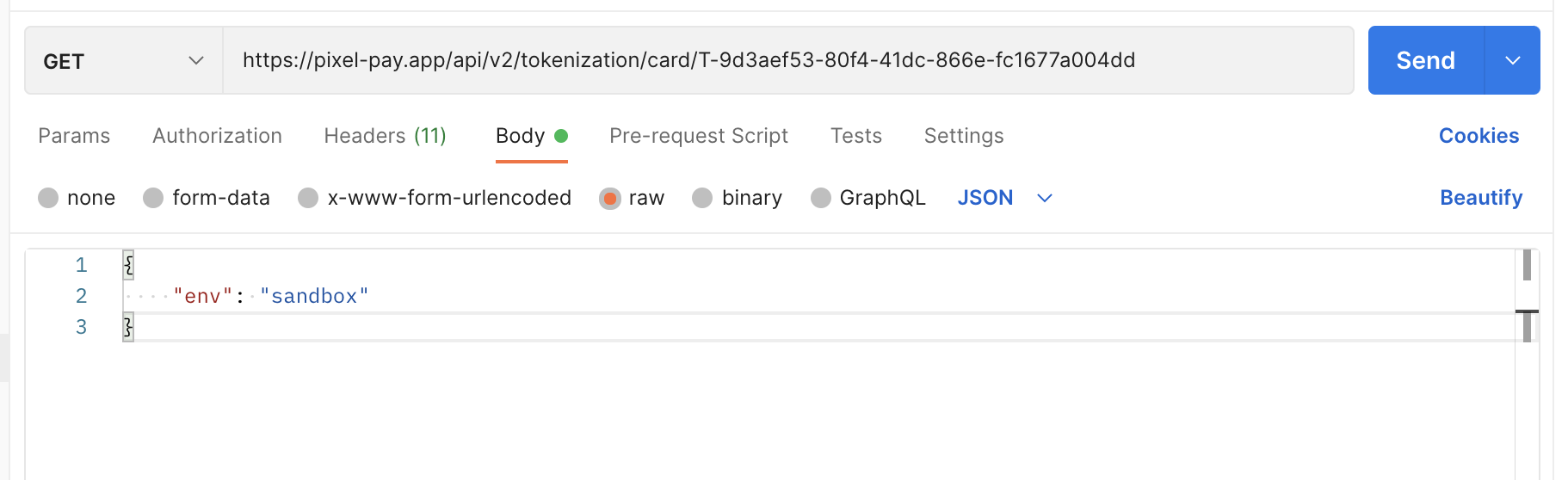This screenshot has width=1568, height=480.
Task: Select x-www-form-urlencoded body type
Action: (308, 198)
